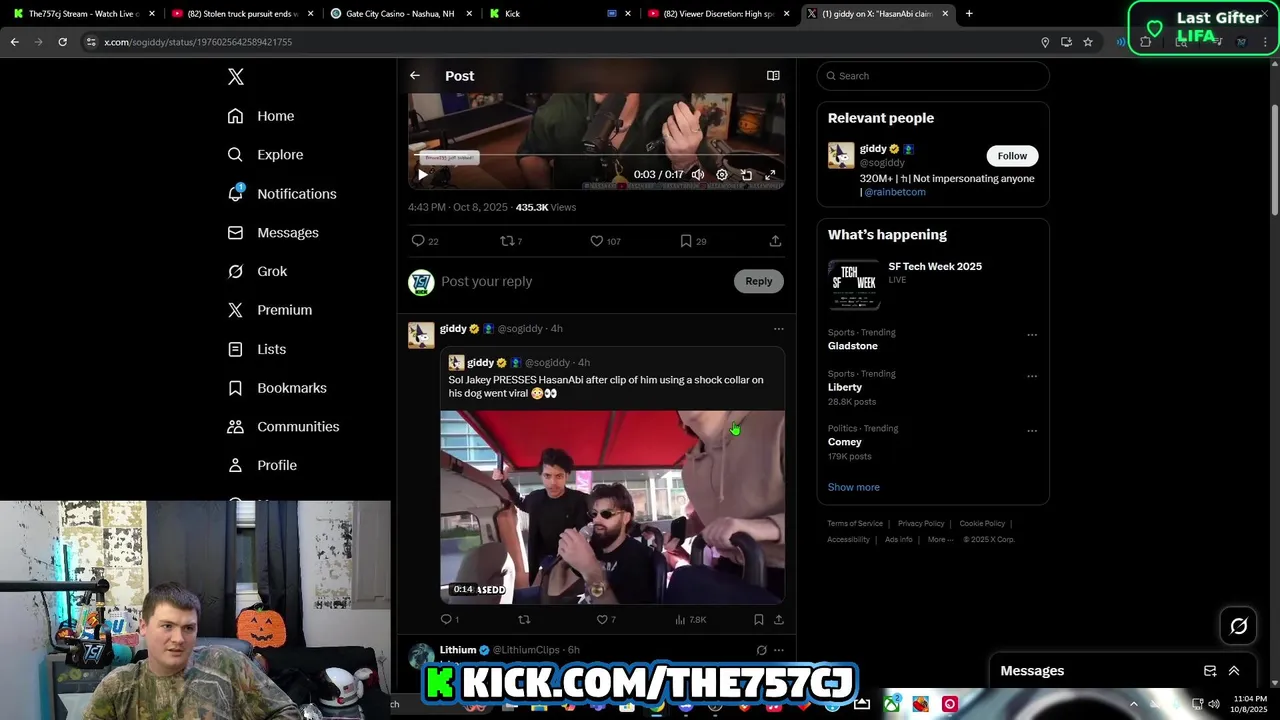Go back using Post header arrow
Screen dimensions: 1280x720
tap(415, 76)
